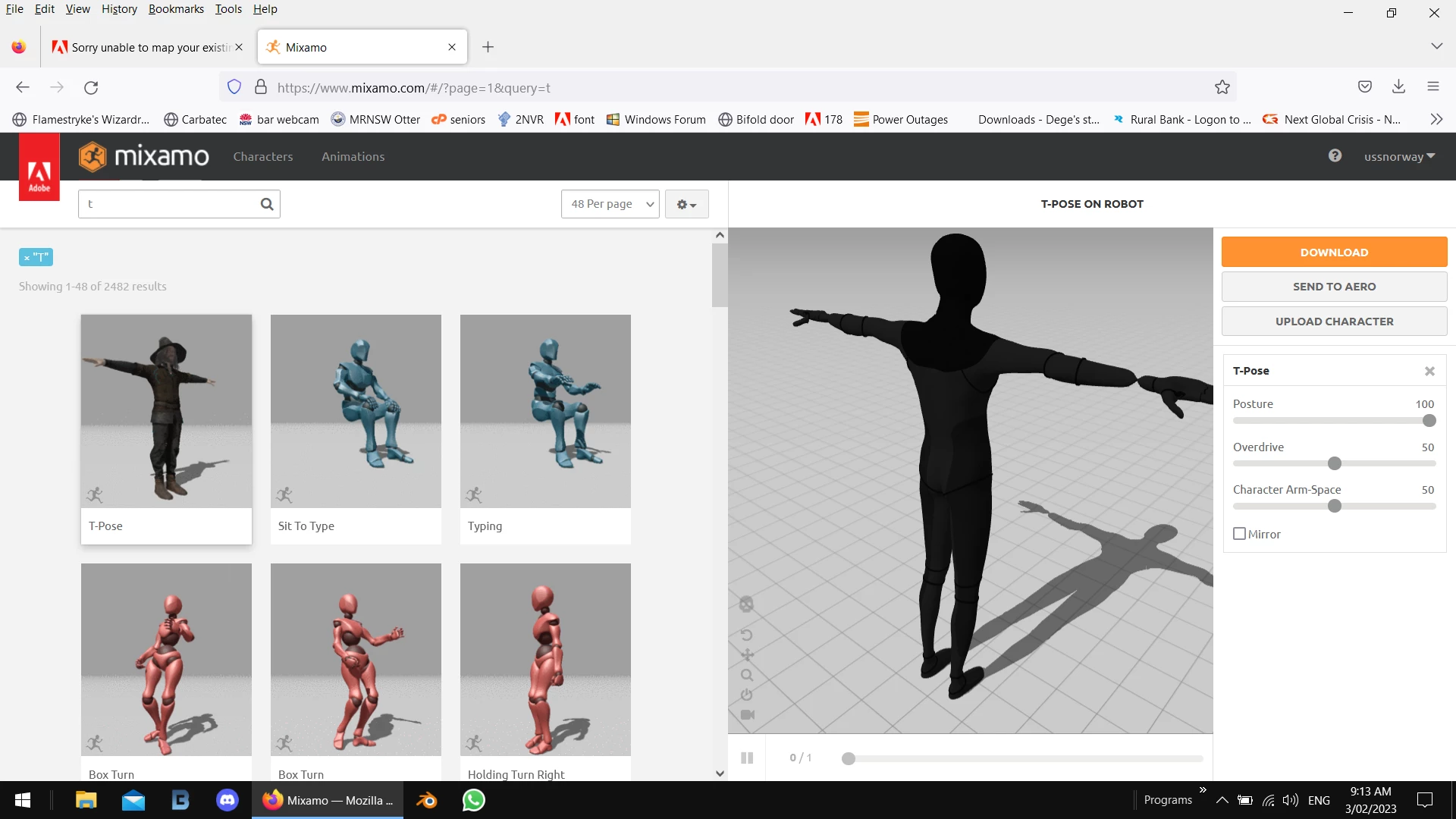Click the search magnifier in animation search

(266, 204)
